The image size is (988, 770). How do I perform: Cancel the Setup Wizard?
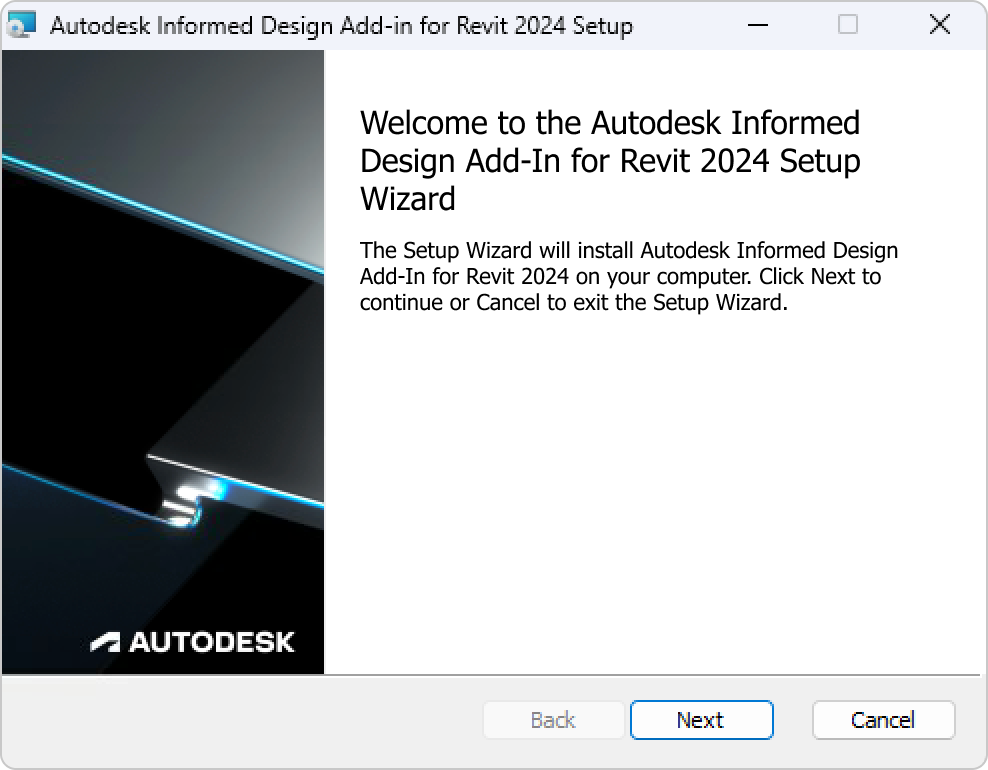[x=883, y=720]
